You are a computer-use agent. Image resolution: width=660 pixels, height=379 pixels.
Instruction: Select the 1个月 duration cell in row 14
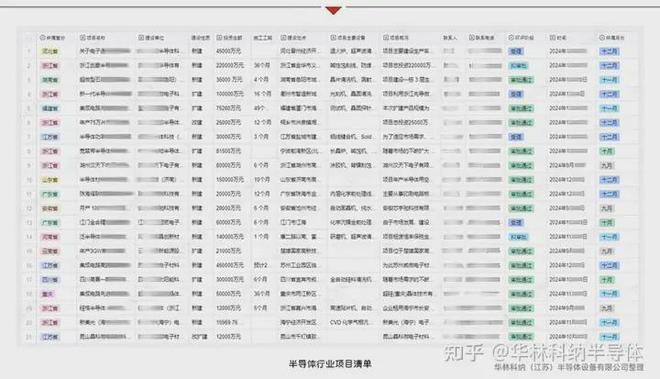(x=261, y=237)
